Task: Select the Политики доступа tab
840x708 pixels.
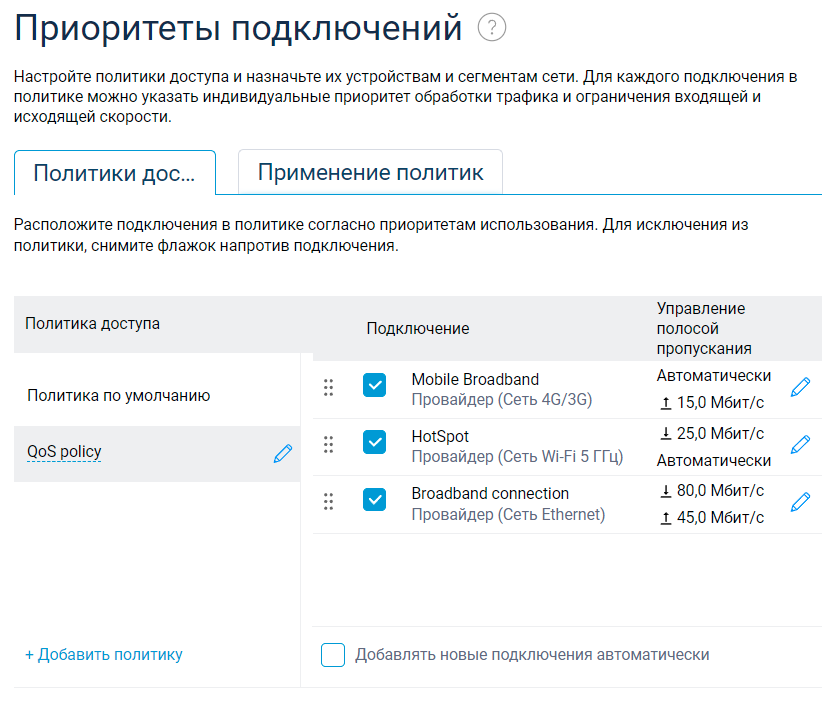Action: (114, 172)
